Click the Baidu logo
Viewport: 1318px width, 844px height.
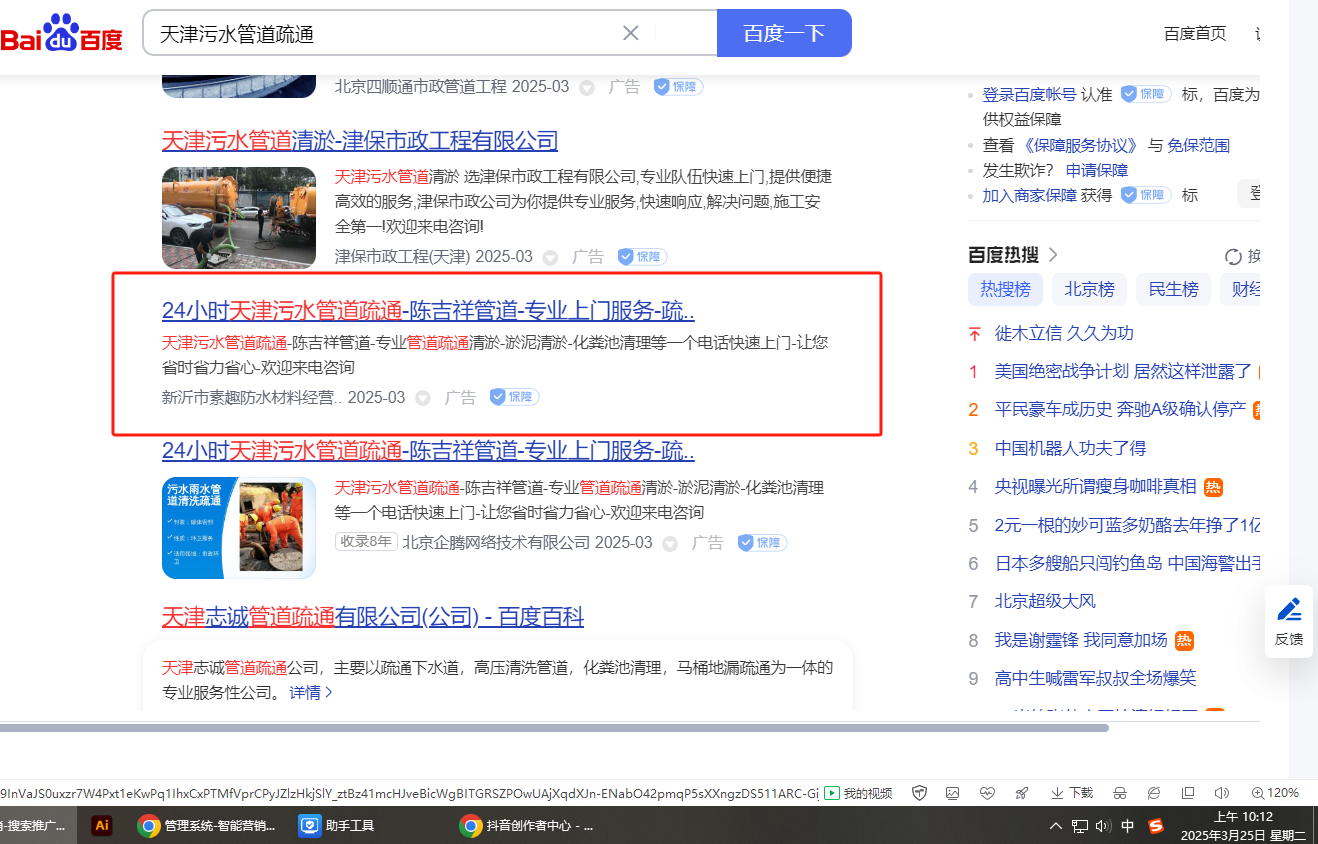62,35
